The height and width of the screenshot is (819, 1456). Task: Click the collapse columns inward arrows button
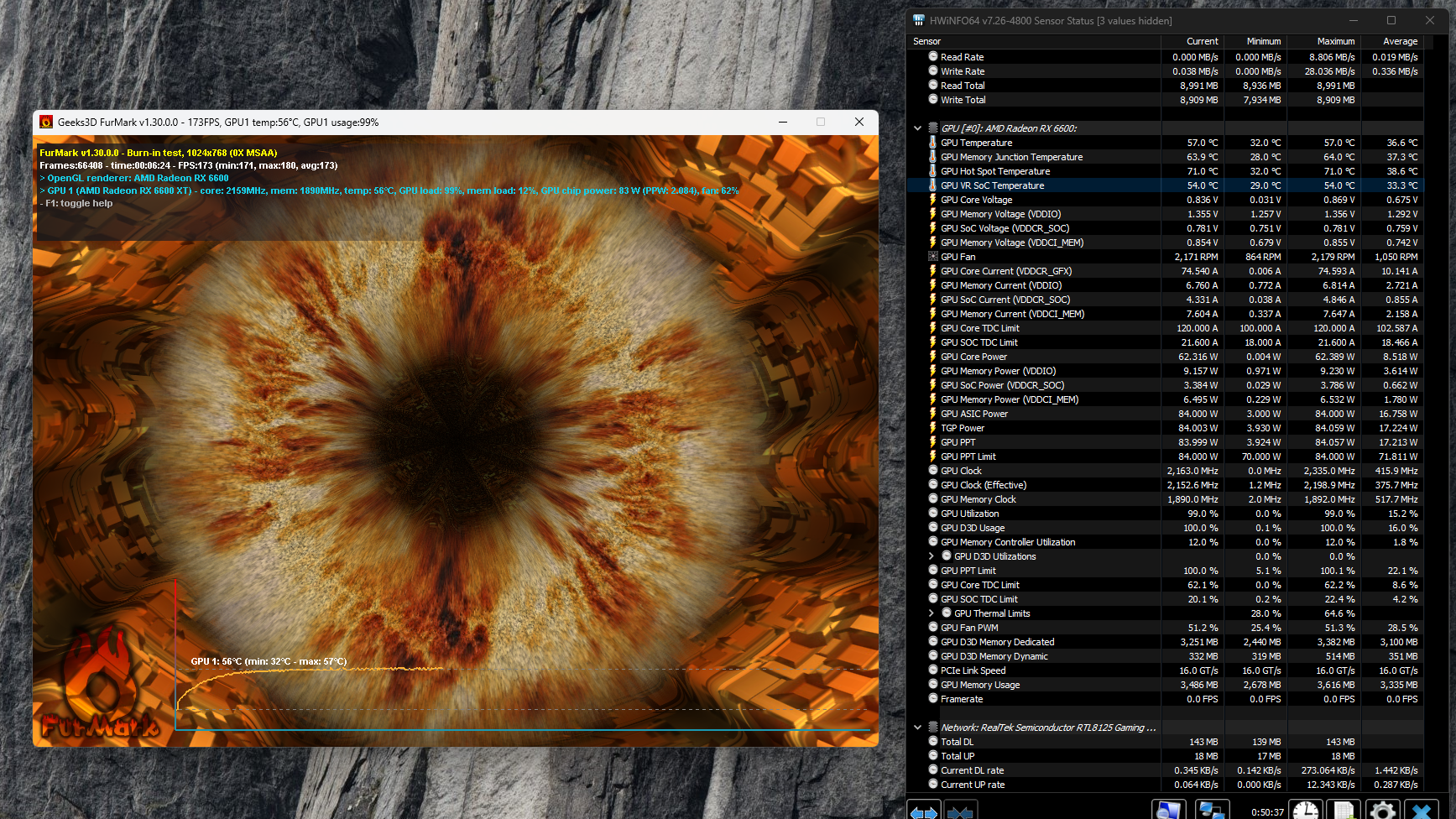(960, 811)
